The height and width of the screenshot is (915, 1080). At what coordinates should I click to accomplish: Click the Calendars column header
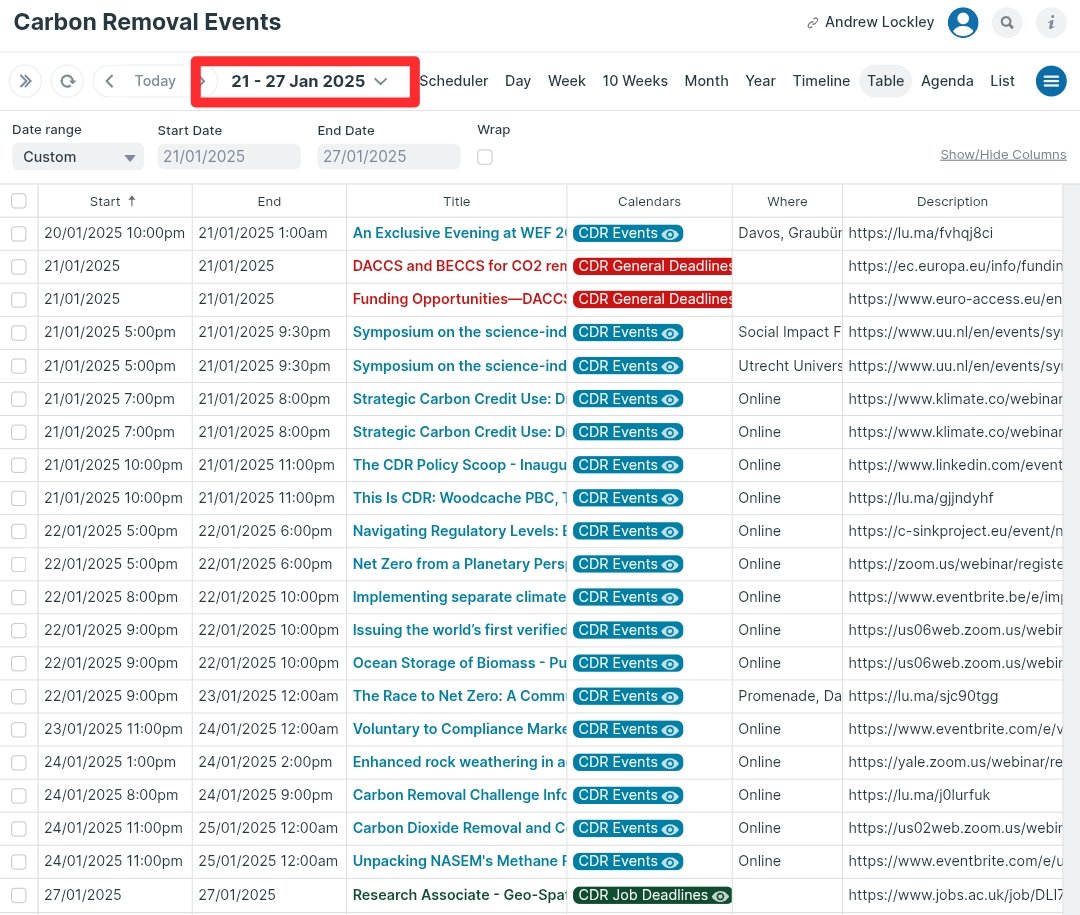click(649, 201)
